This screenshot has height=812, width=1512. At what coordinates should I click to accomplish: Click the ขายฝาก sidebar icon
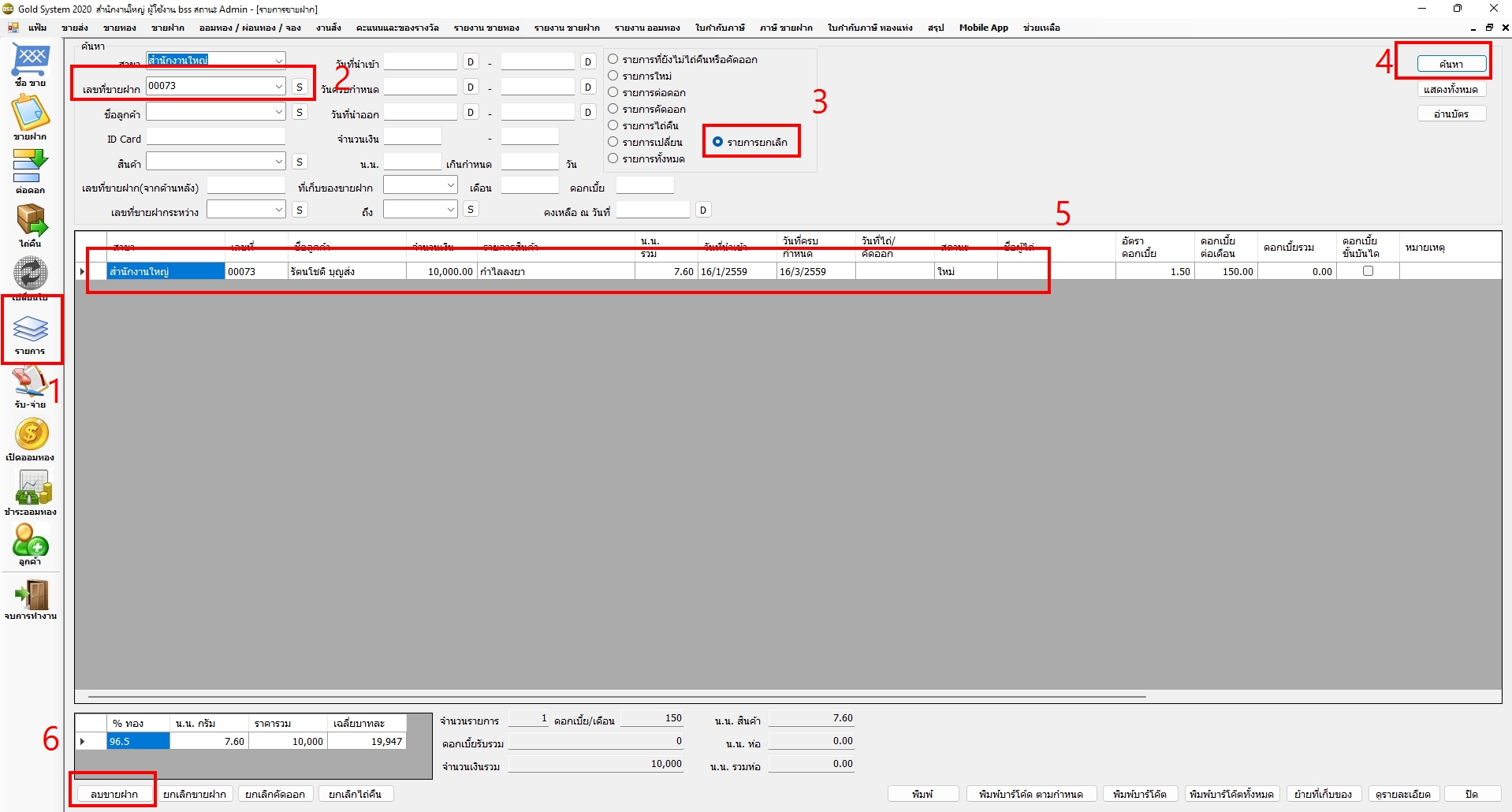(30, 116)
